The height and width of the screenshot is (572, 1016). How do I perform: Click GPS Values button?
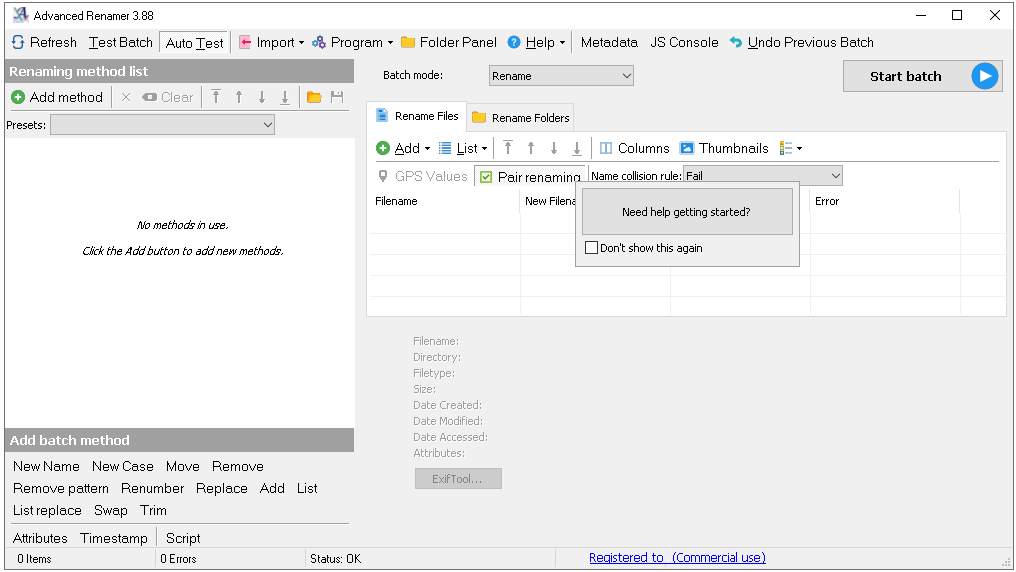(422, 176)
